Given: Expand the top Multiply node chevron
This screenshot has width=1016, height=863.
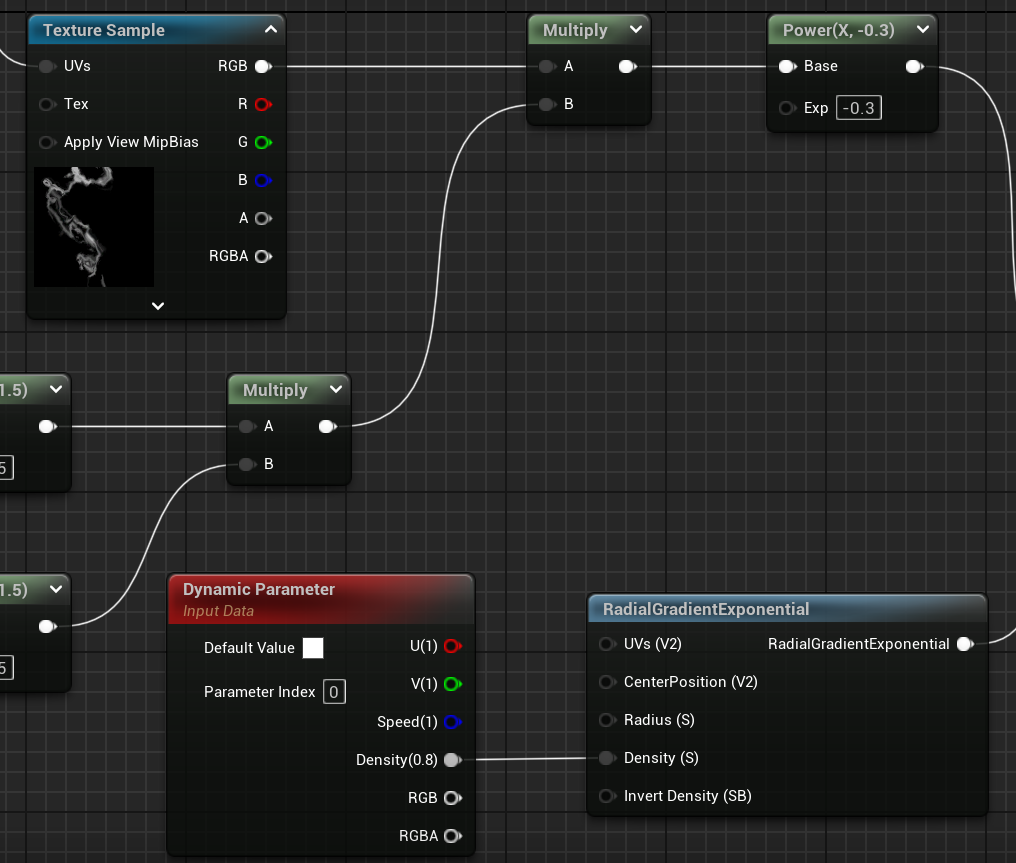Looking at the screenshot, I should [635, 30].
